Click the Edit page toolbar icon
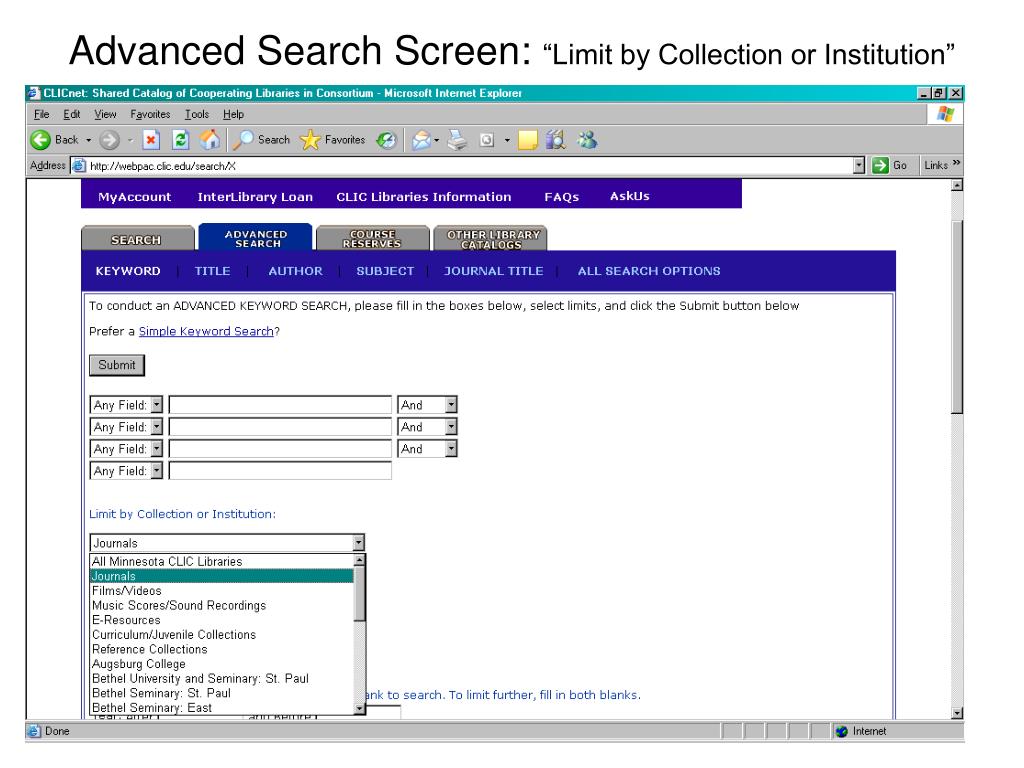The height and width of the screenshot is (768, 1024). (487, 140)
